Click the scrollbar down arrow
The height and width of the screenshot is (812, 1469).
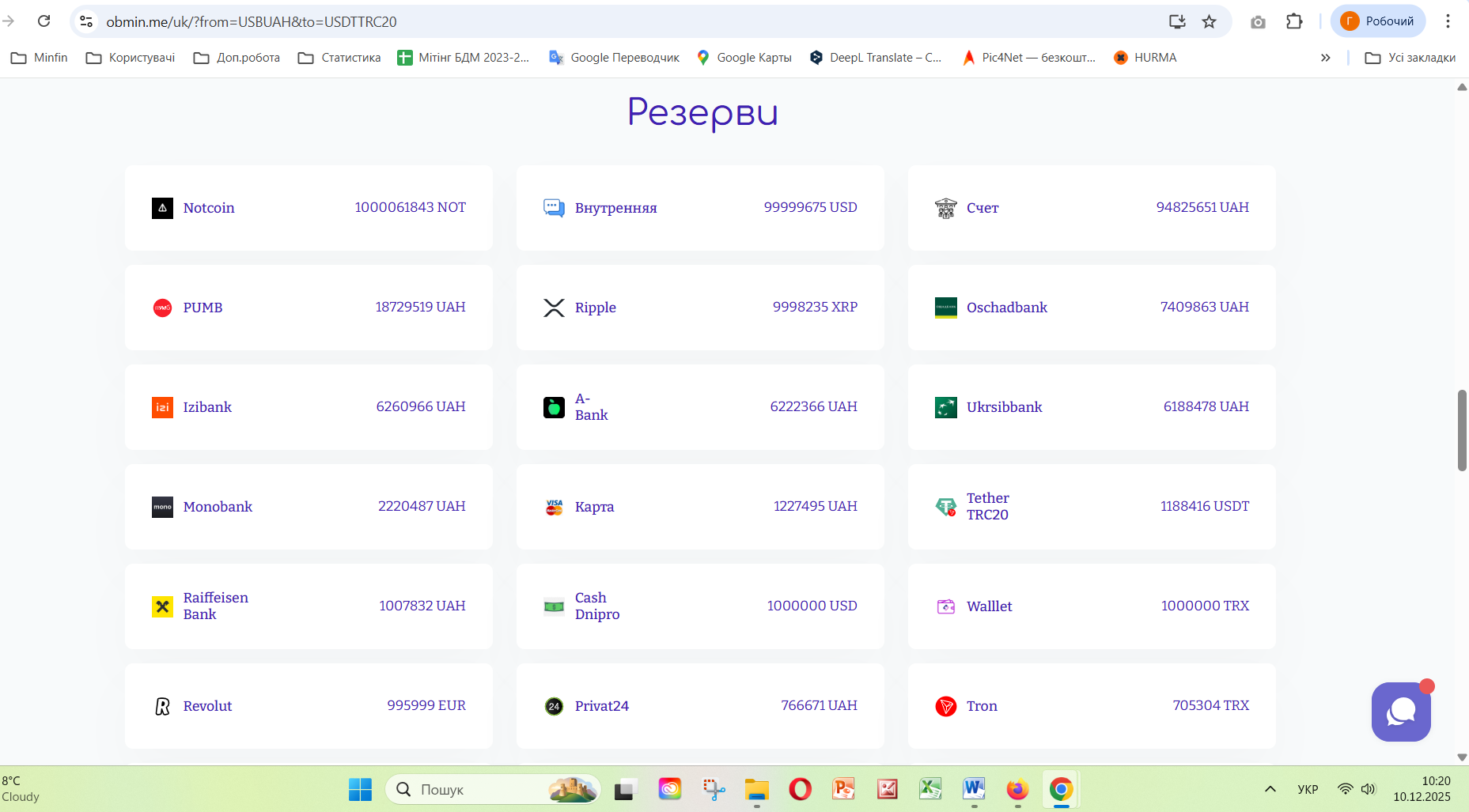(x=1462, y=757)
